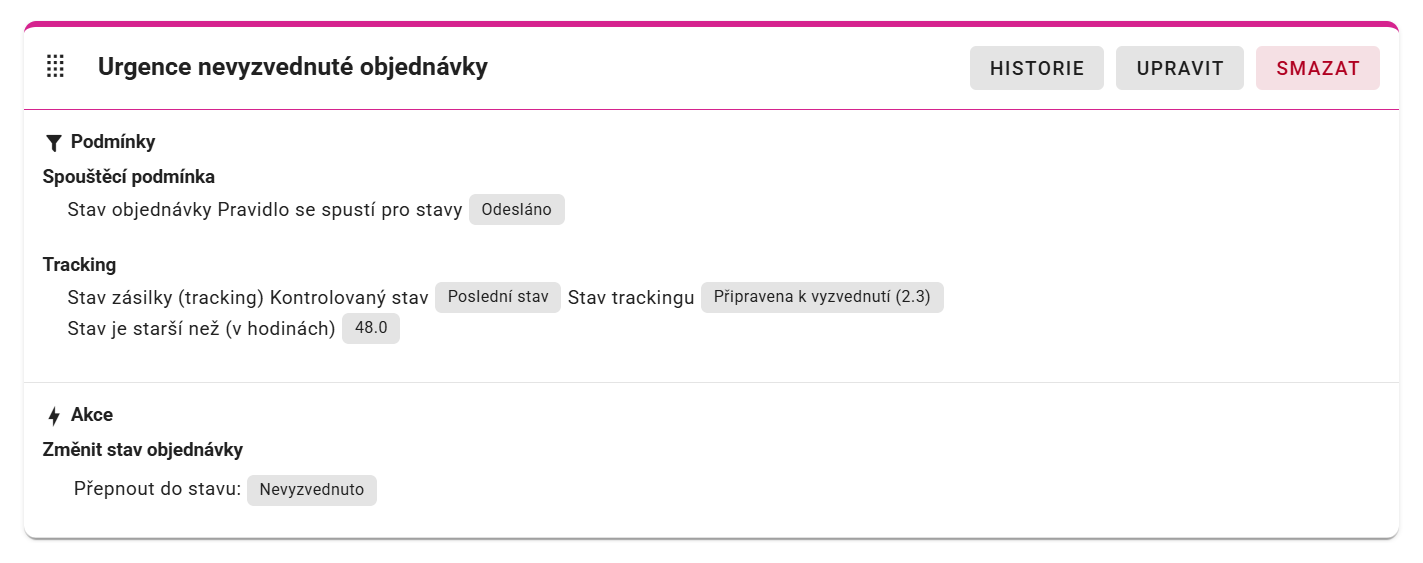Click the filter funnel icon beside Podmínky
1423x563 pixels.
click(x=54, y=143)
